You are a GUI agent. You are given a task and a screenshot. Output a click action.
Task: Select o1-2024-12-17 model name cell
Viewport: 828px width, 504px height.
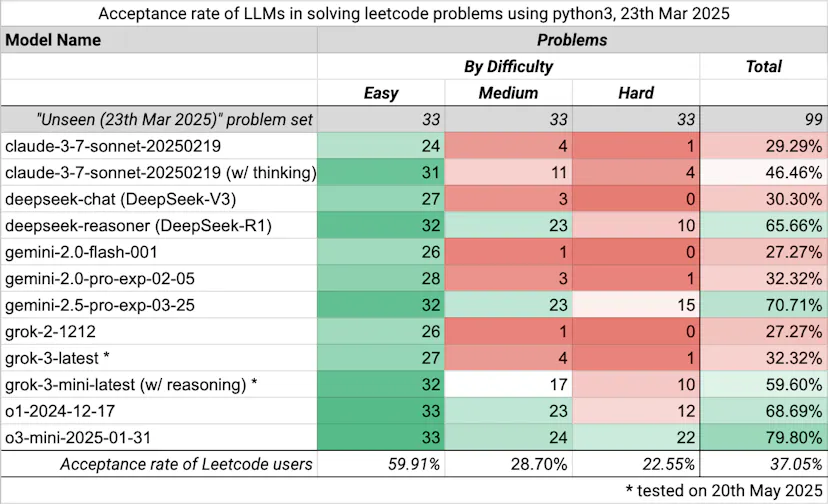tap(159, 411)
